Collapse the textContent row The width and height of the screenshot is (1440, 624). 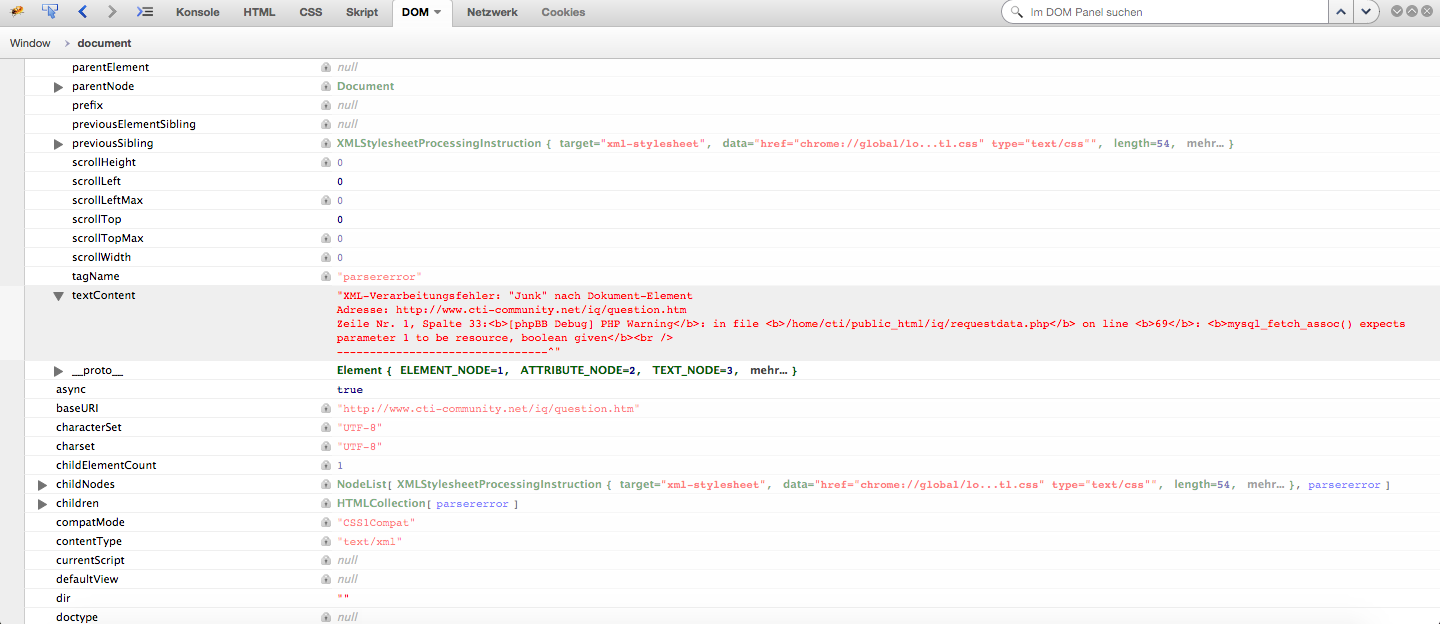pos(59,296)
